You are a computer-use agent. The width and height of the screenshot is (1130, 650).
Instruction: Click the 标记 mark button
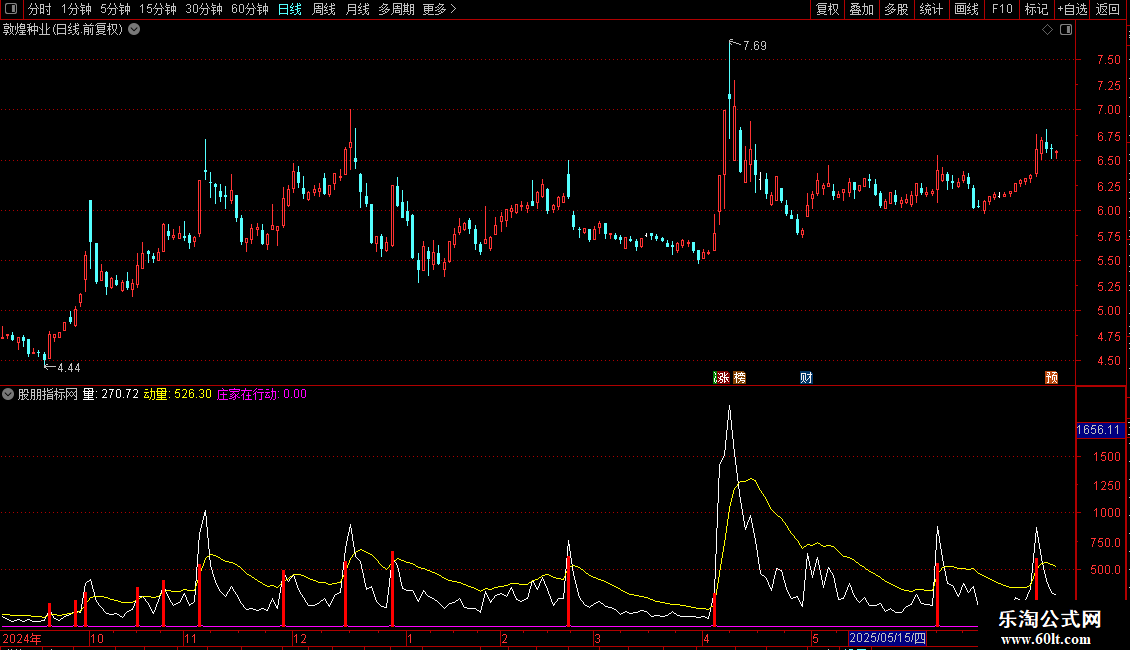[x=1036, y=9]
